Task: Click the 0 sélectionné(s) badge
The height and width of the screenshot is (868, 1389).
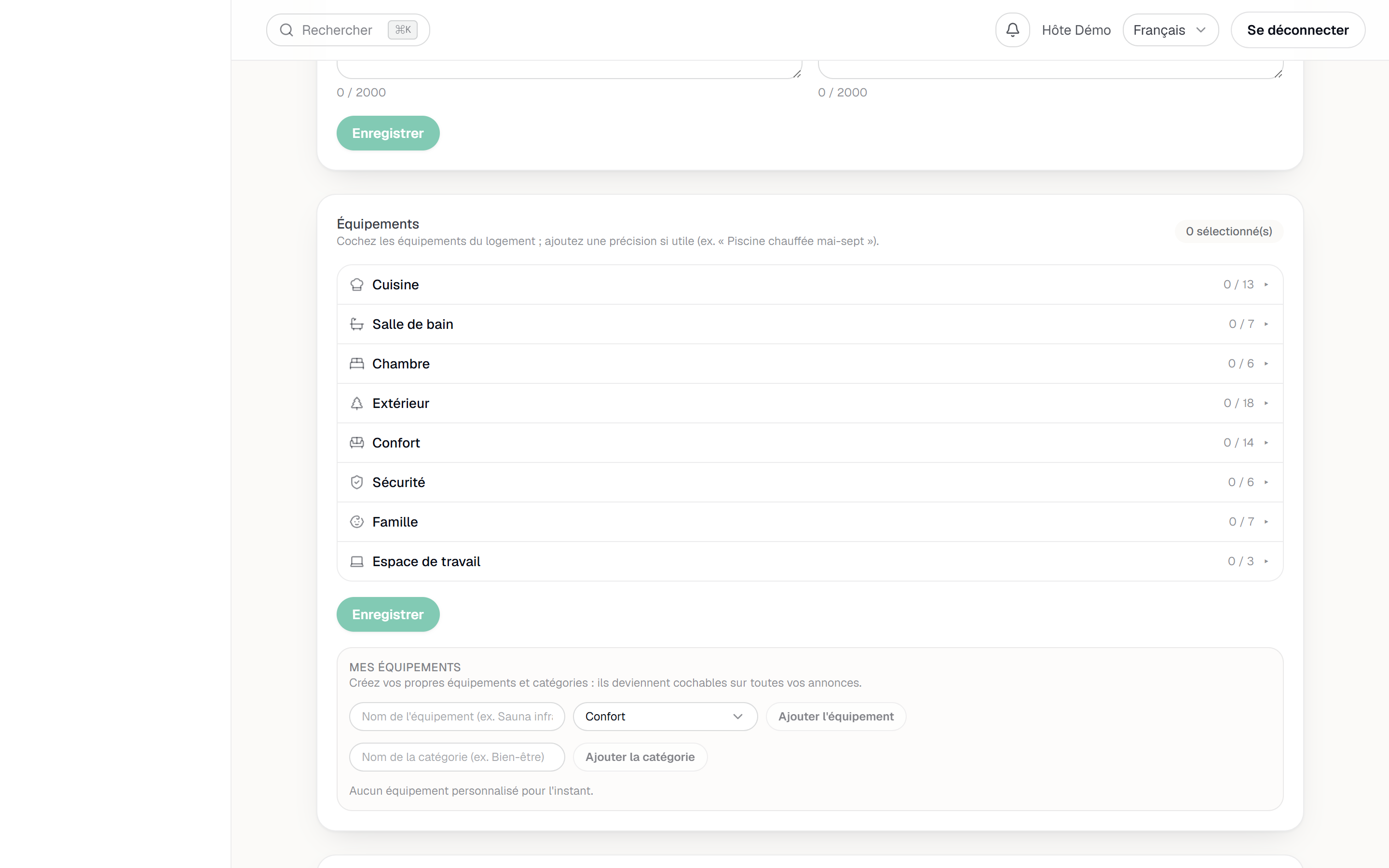Action: (x=1229, y=231)
